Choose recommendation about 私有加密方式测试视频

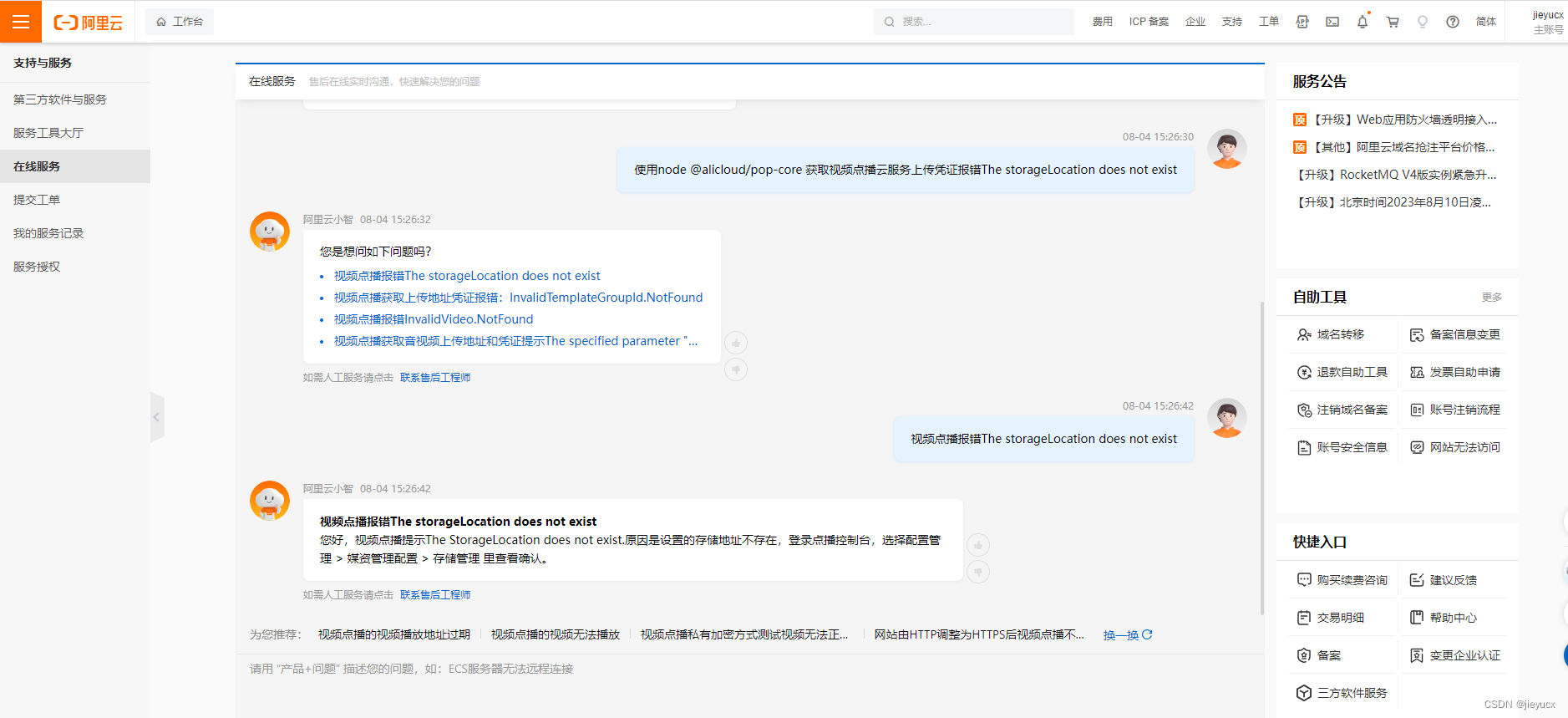pyautogui.click(x=744, y=635)
